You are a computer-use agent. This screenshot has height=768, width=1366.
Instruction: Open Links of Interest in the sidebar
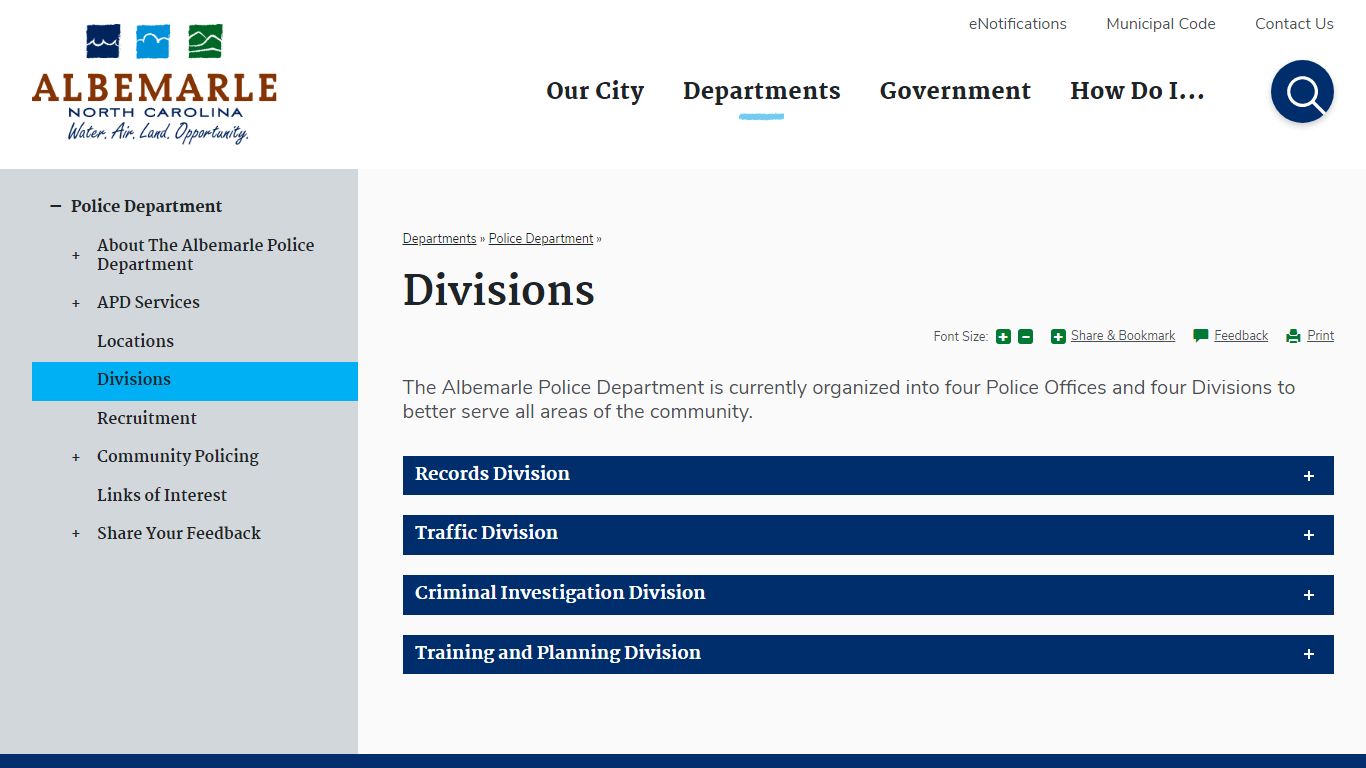click(x=162, y=495)
